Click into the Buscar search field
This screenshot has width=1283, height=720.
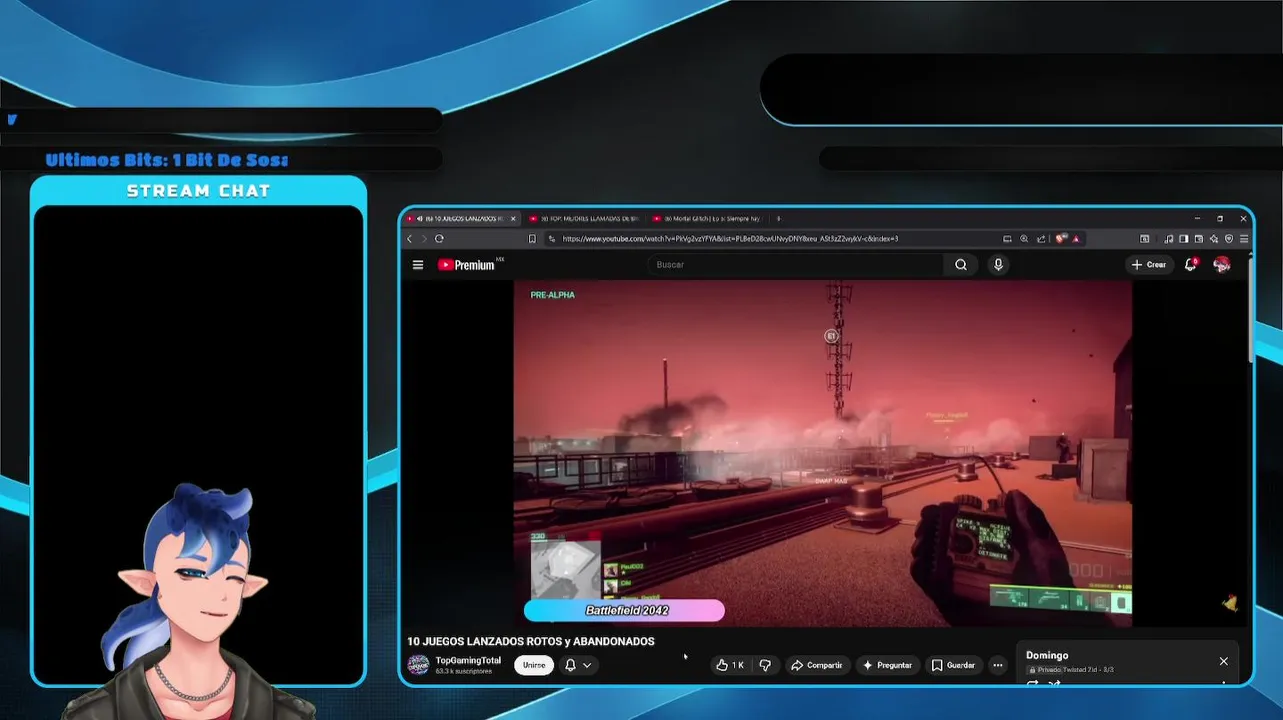795,265
